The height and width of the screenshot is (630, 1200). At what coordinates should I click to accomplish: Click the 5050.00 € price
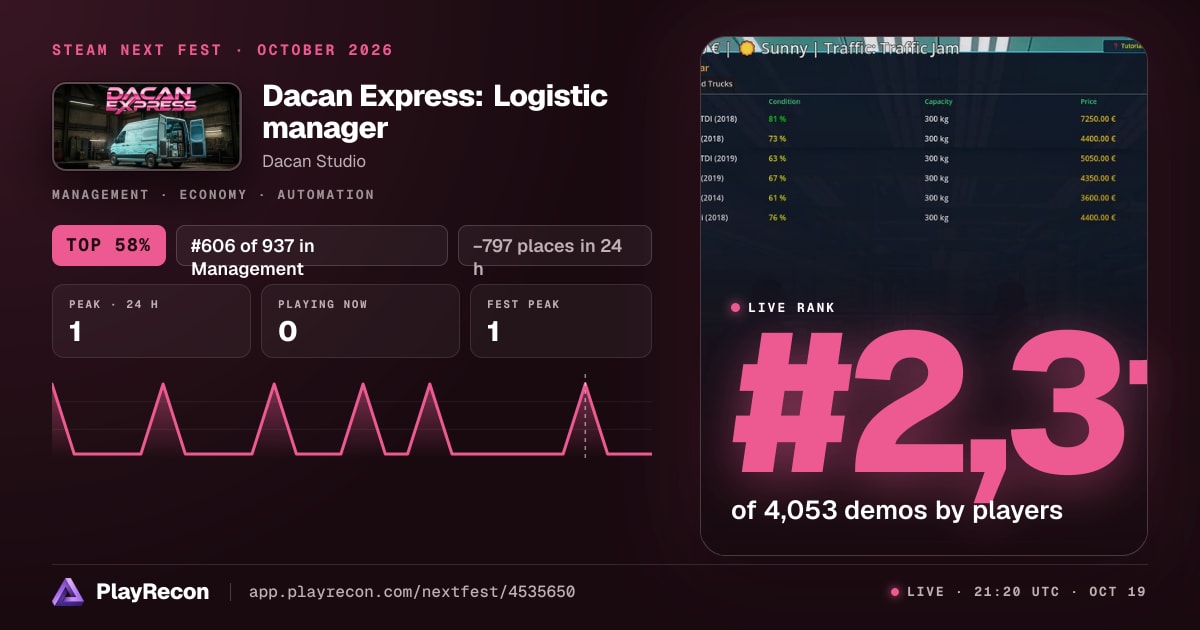coord(1097,158)
